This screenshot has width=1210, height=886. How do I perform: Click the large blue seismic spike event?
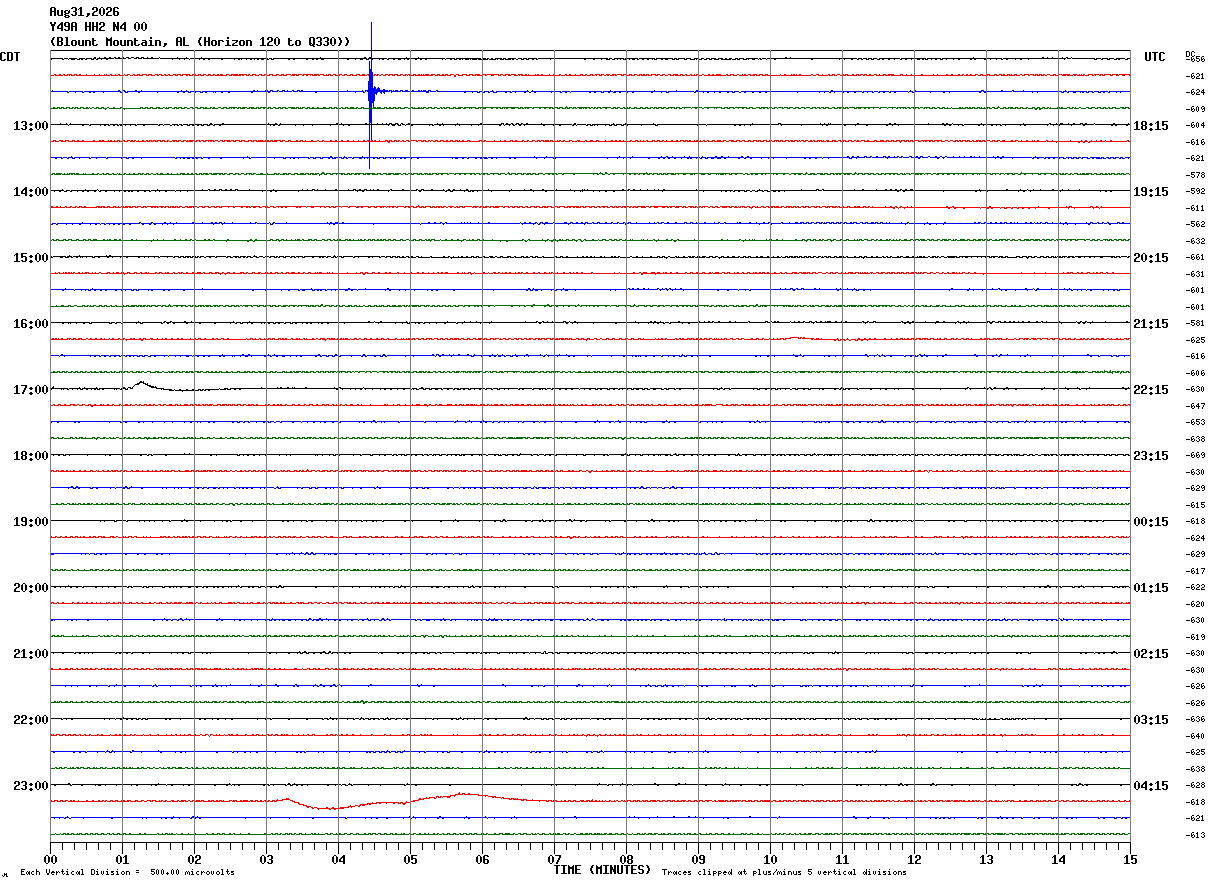(371, 93)
